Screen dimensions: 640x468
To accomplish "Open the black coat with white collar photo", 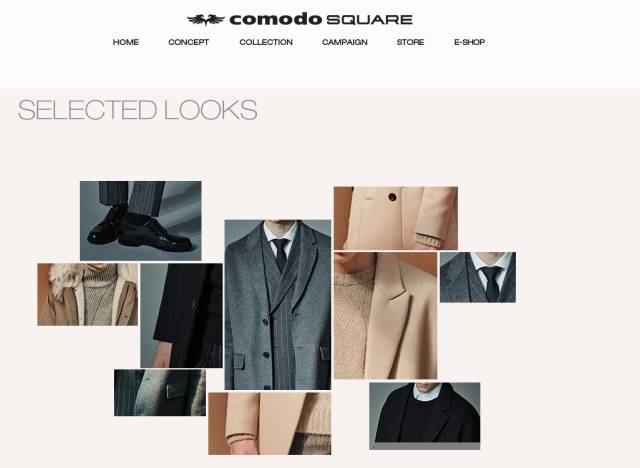I will [424, 413].
